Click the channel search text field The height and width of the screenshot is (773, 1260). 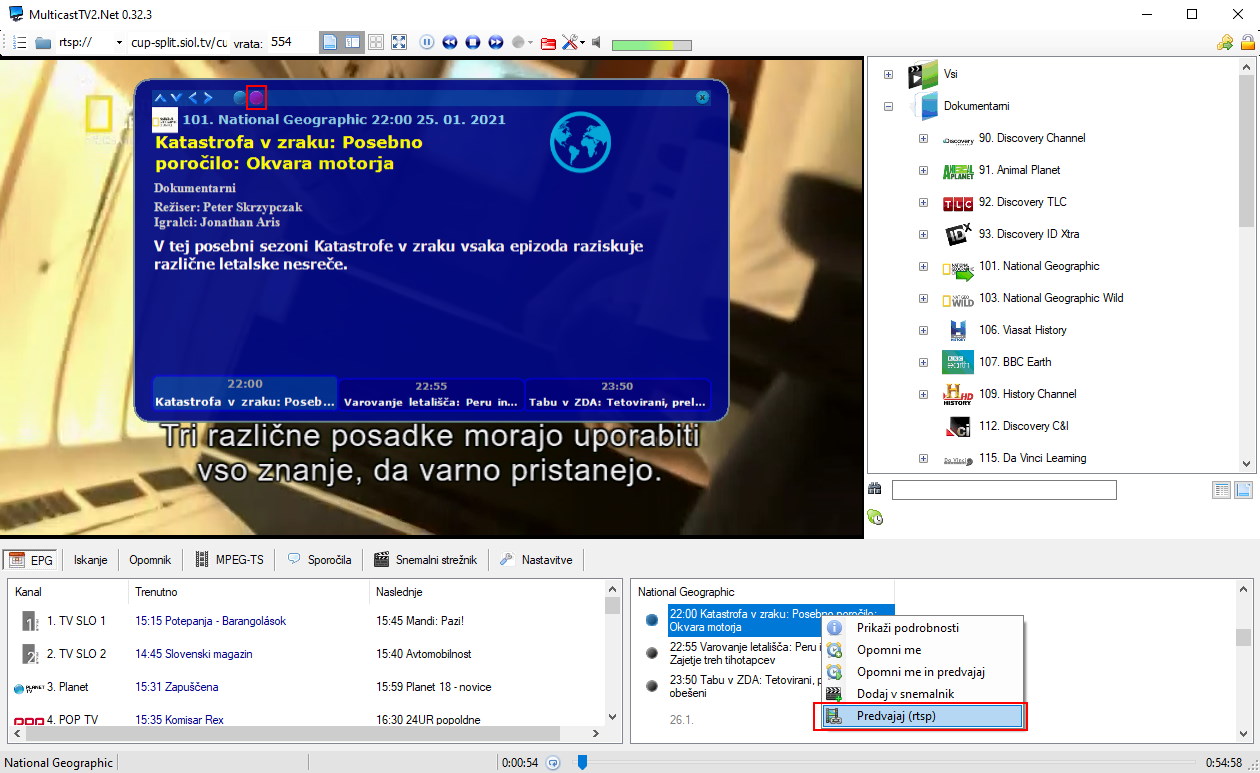click(x=1004, y=490)
